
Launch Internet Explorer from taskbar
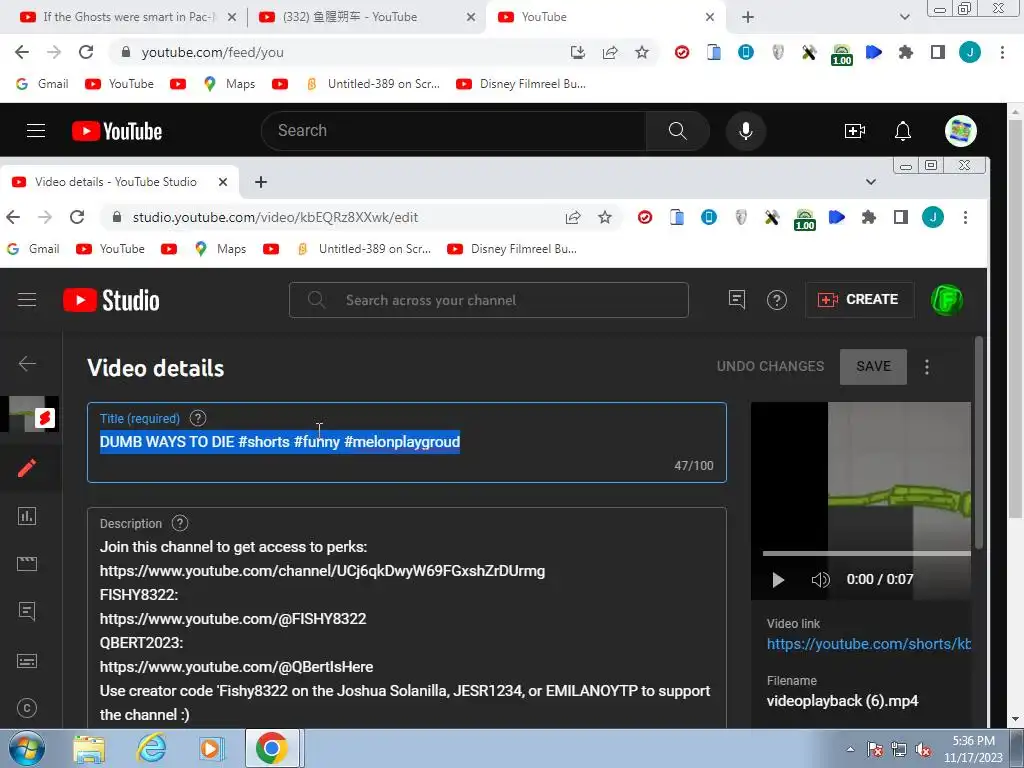coord(151,748)
